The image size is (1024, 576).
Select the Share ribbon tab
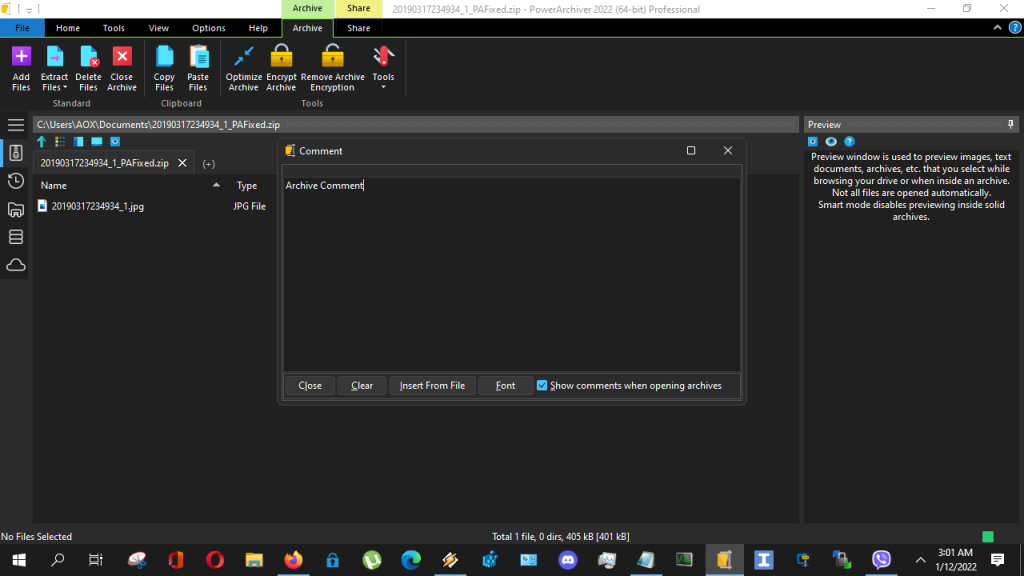click(x=359, y=28)
